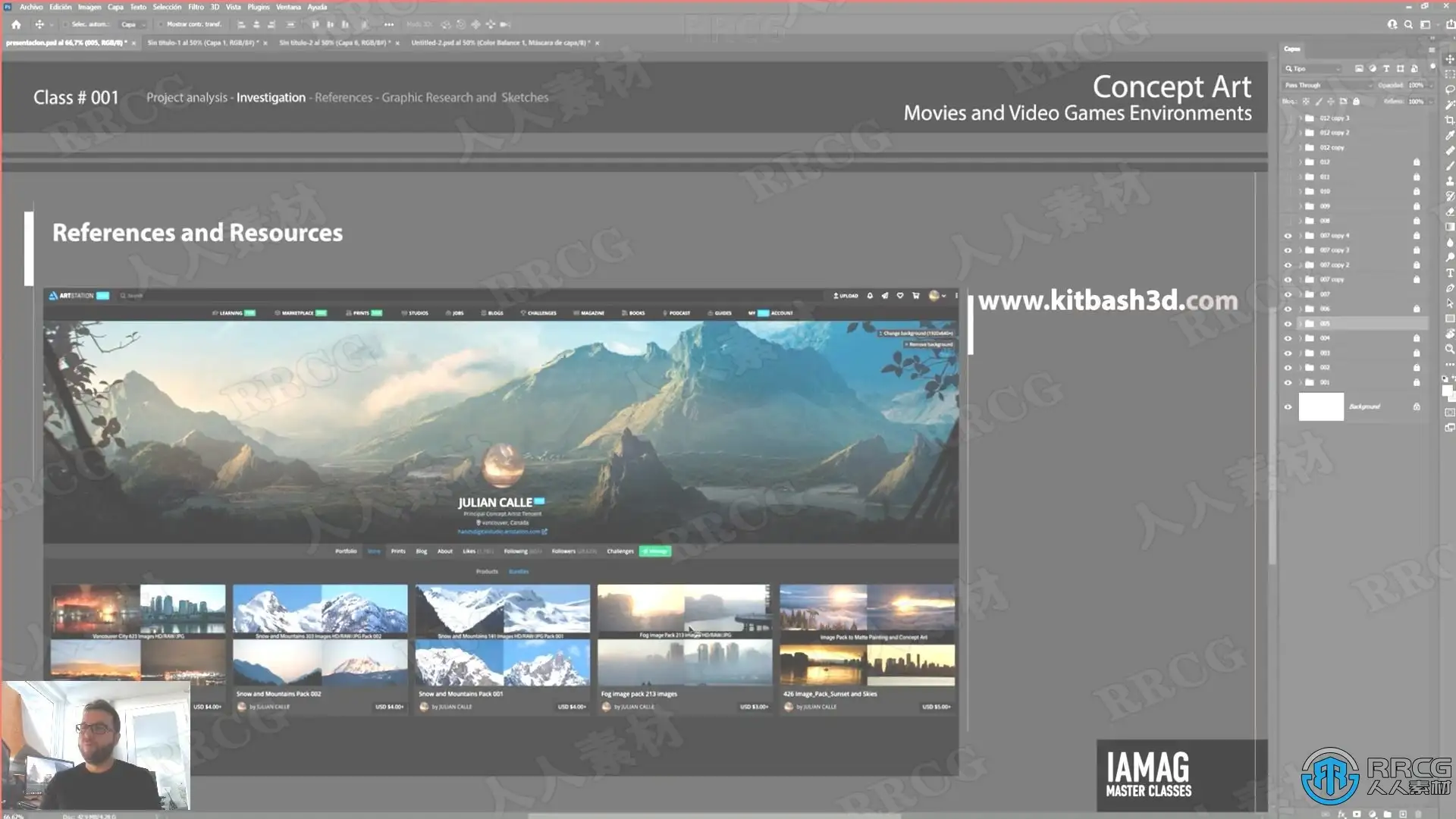1456x819 pixels.
Task: Select the Hand tool
Action: point(1450,334)
